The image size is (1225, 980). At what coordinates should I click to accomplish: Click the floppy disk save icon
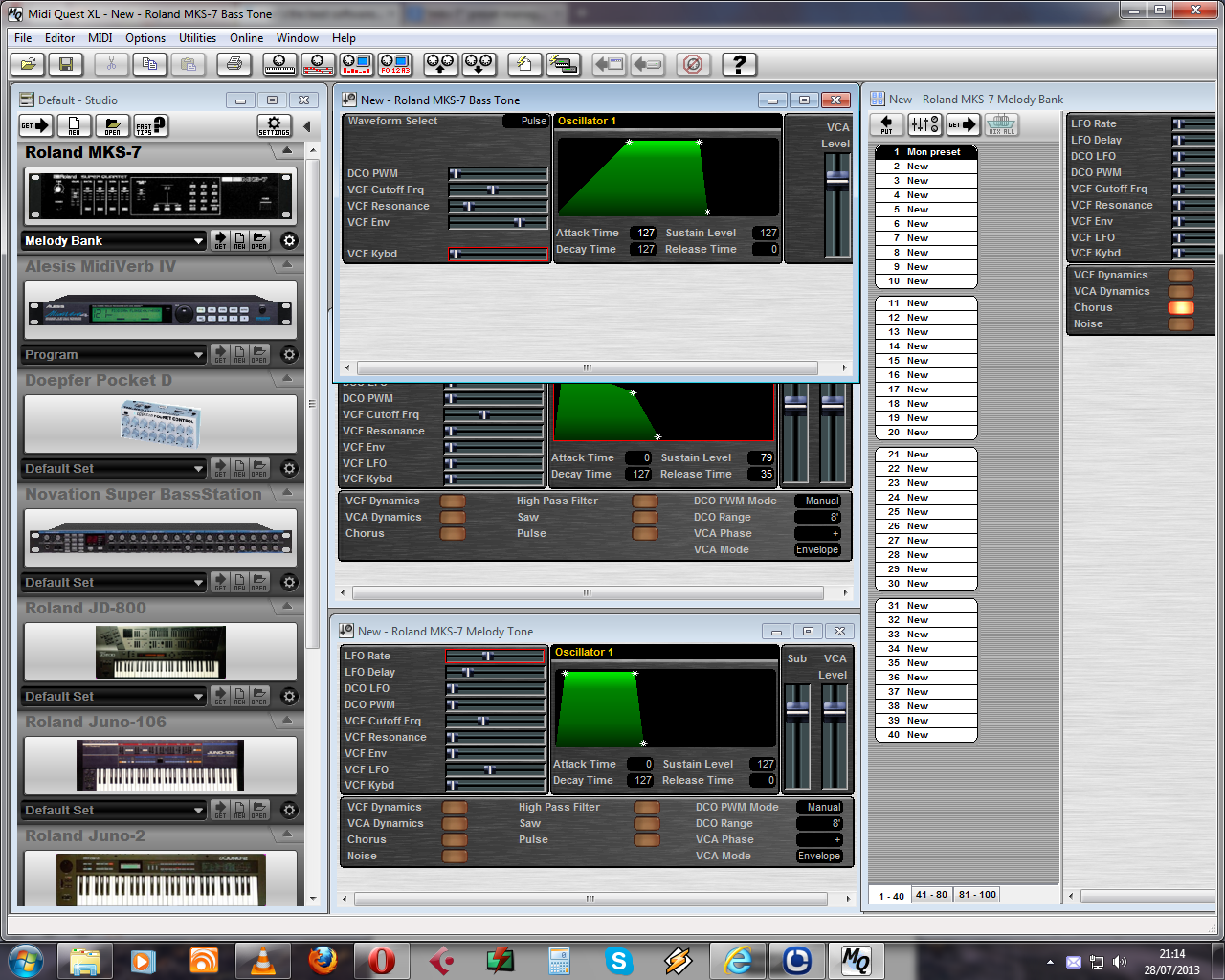pyautogui.click(x=65, y=64)
